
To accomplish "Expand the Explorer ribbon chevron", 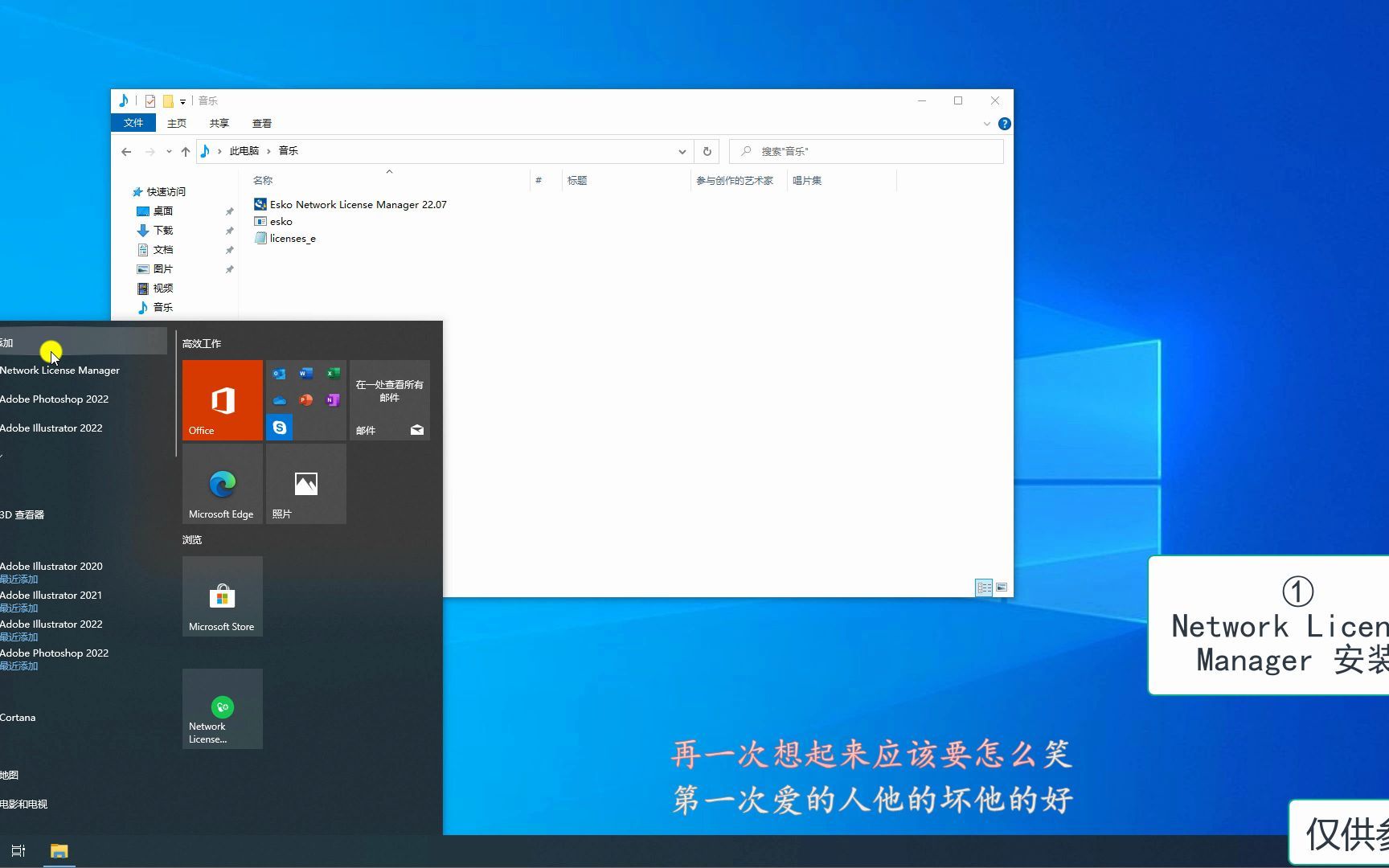I will coord(987,124).
